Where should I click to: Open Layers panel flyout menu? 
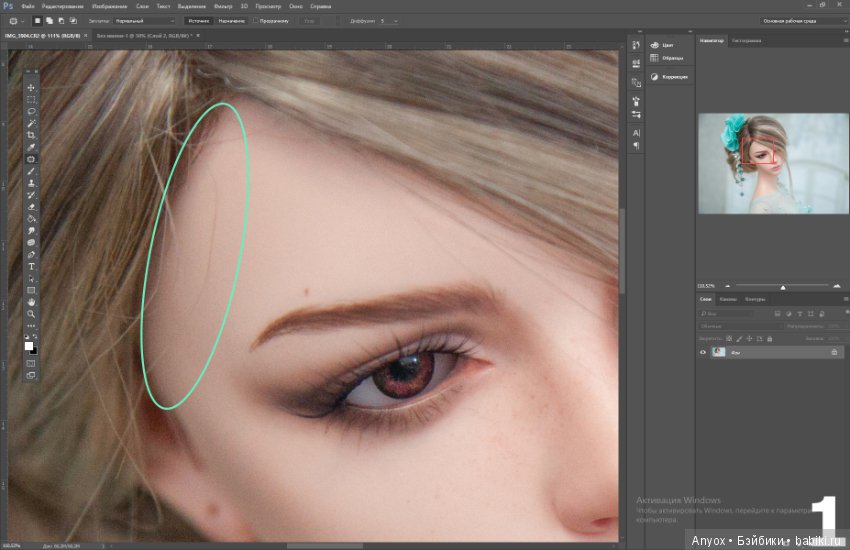tap(845, 299)
